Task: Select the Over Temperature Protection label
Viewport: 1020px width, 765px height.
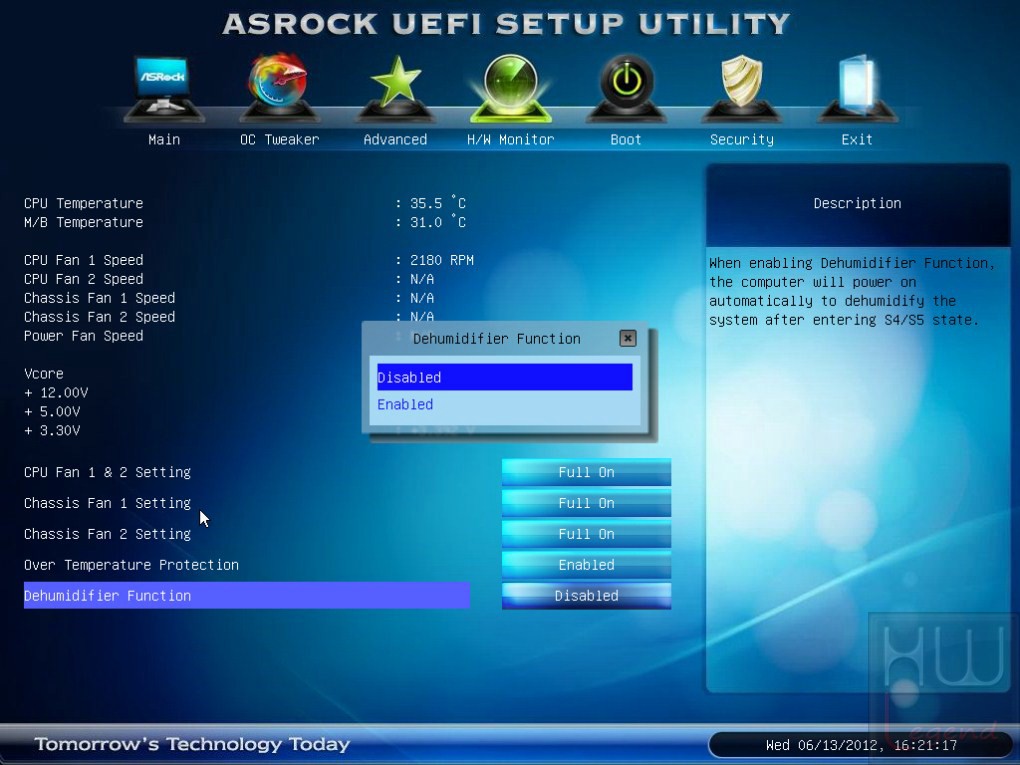Action: pyautogui.click(x=131, y=565)
